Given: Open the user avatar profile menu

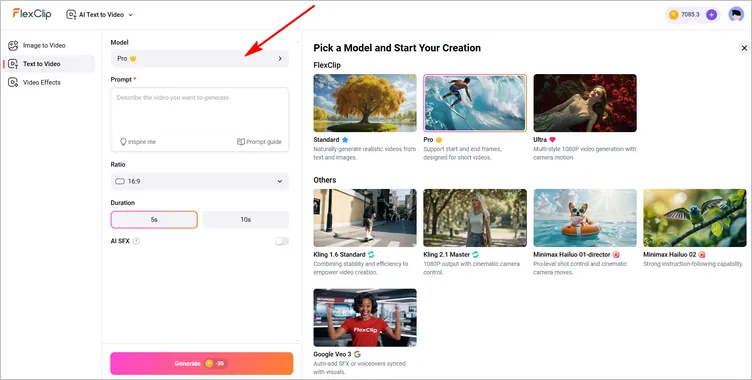Looking at the screenshot, I should click(736, 14).
